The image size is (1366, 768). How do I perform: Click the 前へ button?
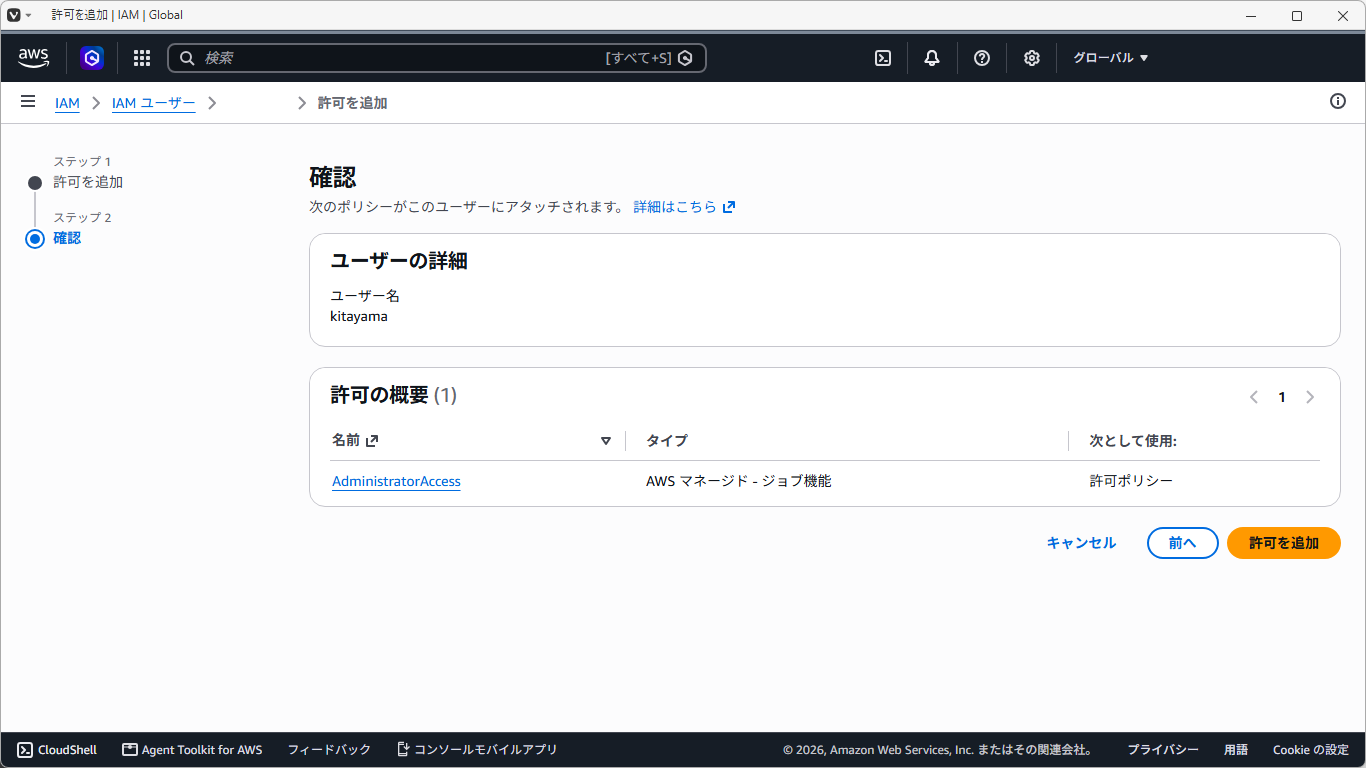(1183, 543)
